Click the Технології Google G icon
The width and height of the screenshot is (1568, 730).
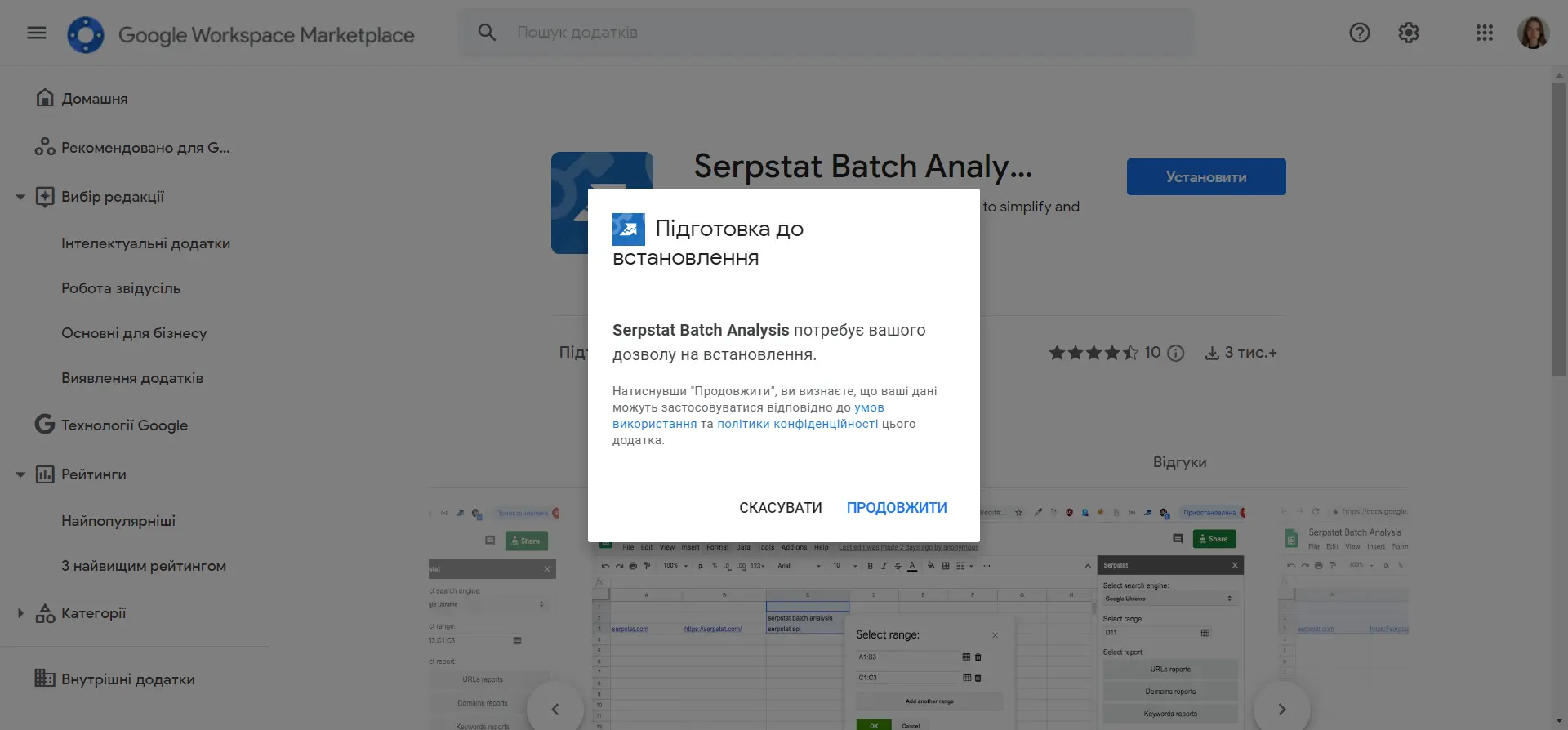45,425
